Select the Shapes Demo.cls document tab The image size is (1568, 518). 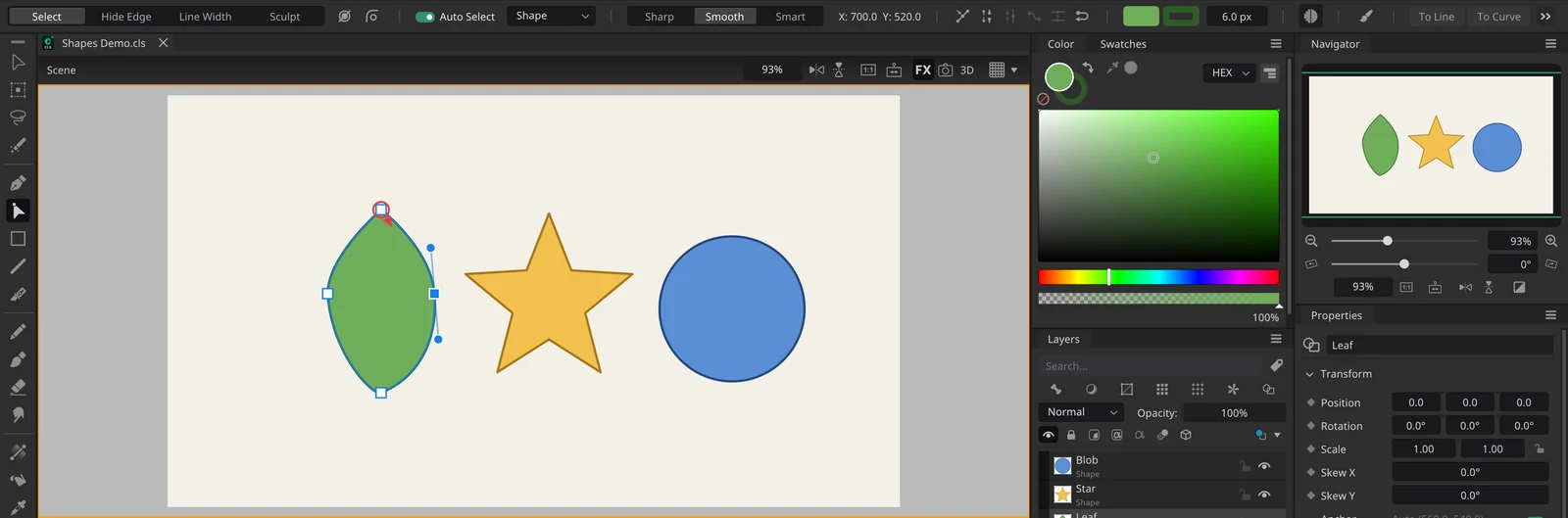click(x=104, y=43)
